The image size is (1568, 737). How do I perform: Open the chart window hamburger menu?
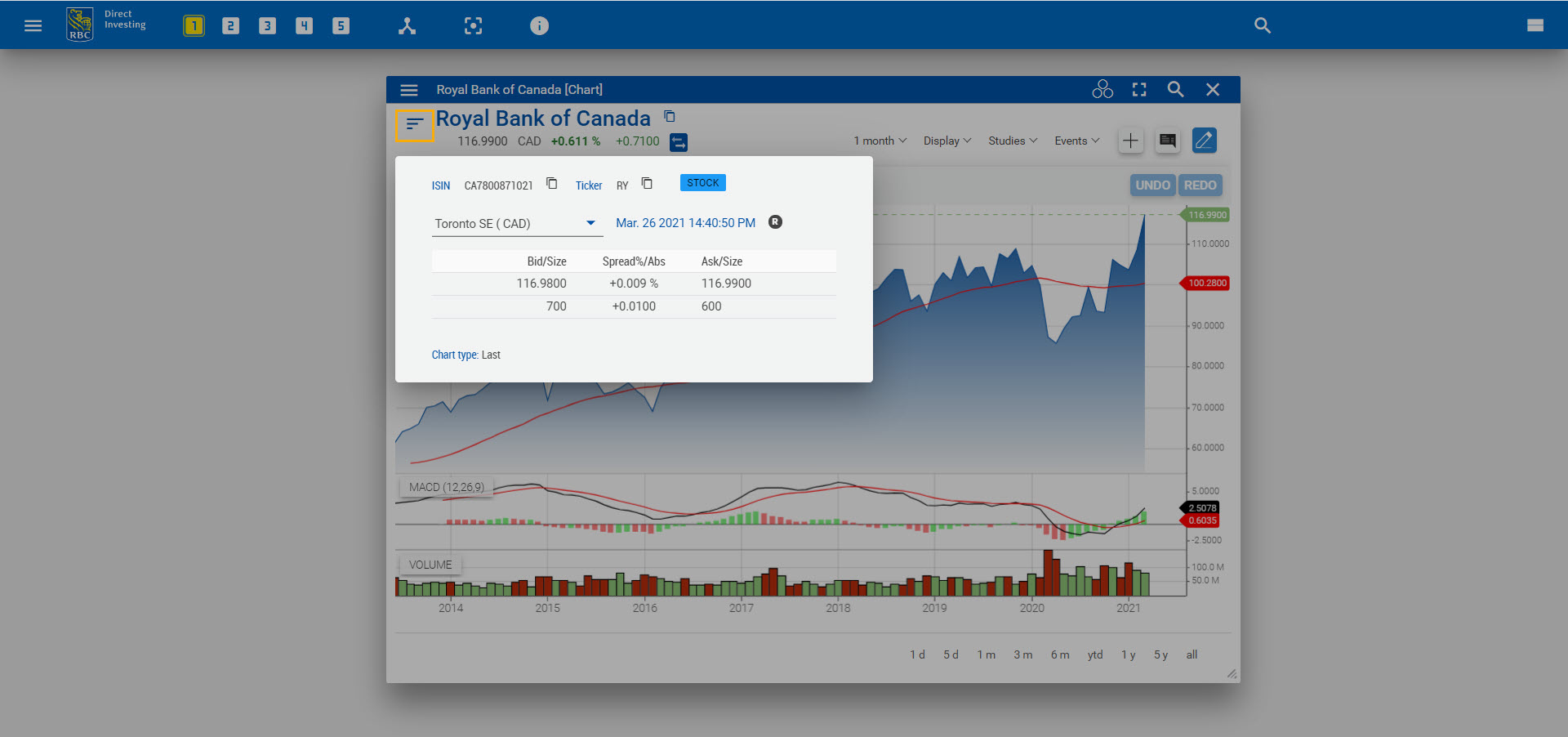click(408, 90)
